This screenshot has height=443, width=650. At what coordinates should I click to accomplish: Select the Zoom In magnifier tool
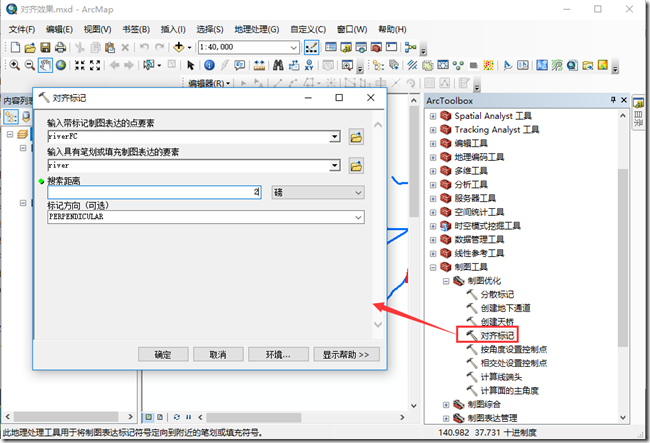tap(15, 65)
